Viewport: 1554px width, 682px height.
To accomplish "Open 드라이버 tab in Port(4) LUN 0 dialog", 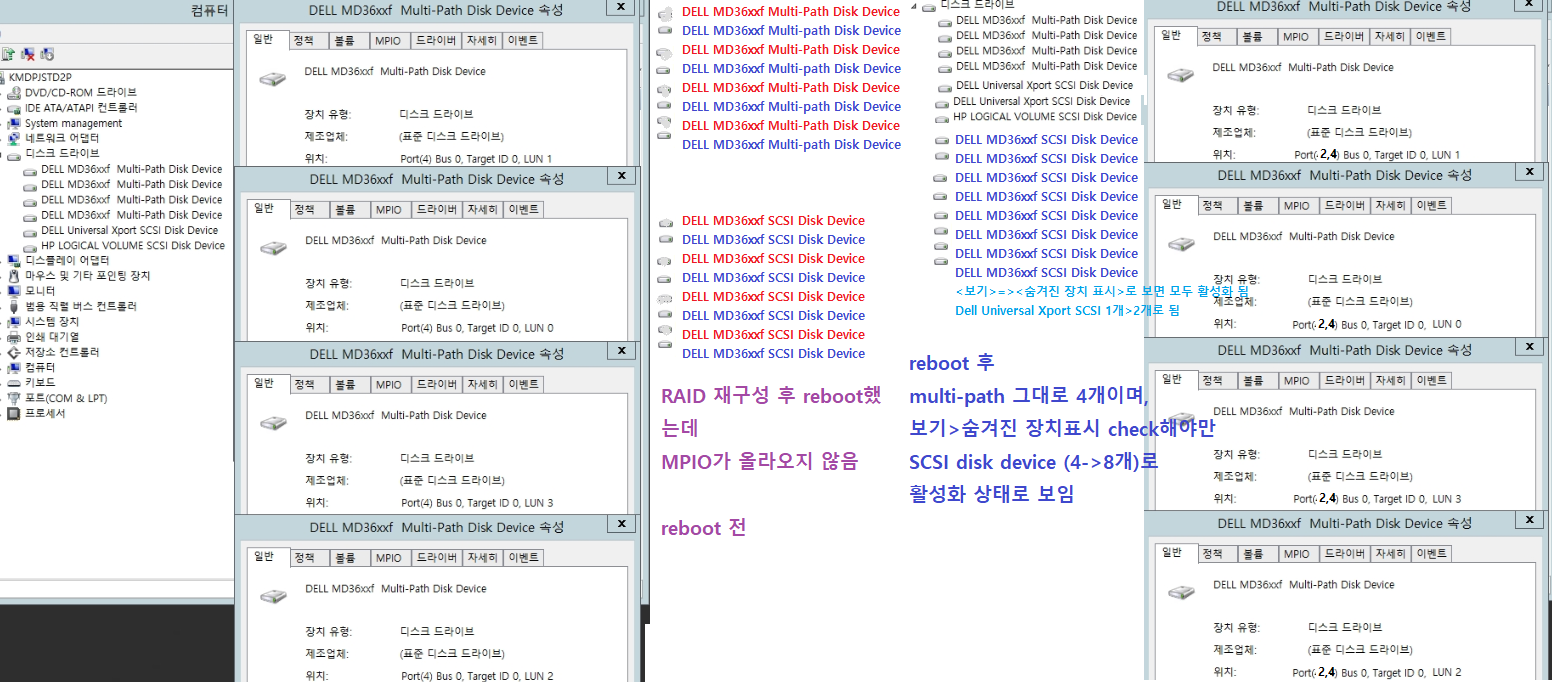I will 436,210.
